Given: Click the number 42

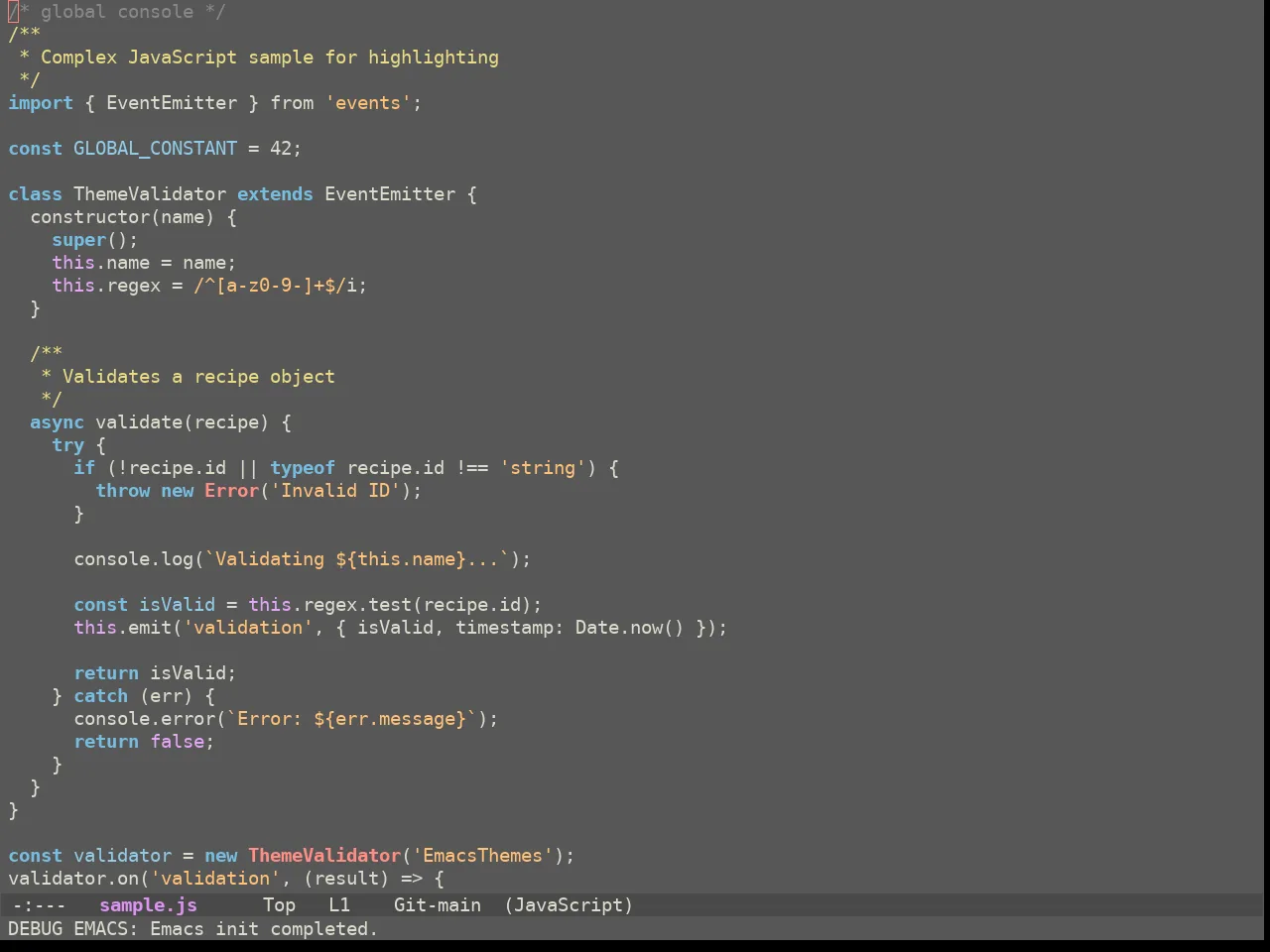Looking at the screenshot, I should [x=281, y=149].
